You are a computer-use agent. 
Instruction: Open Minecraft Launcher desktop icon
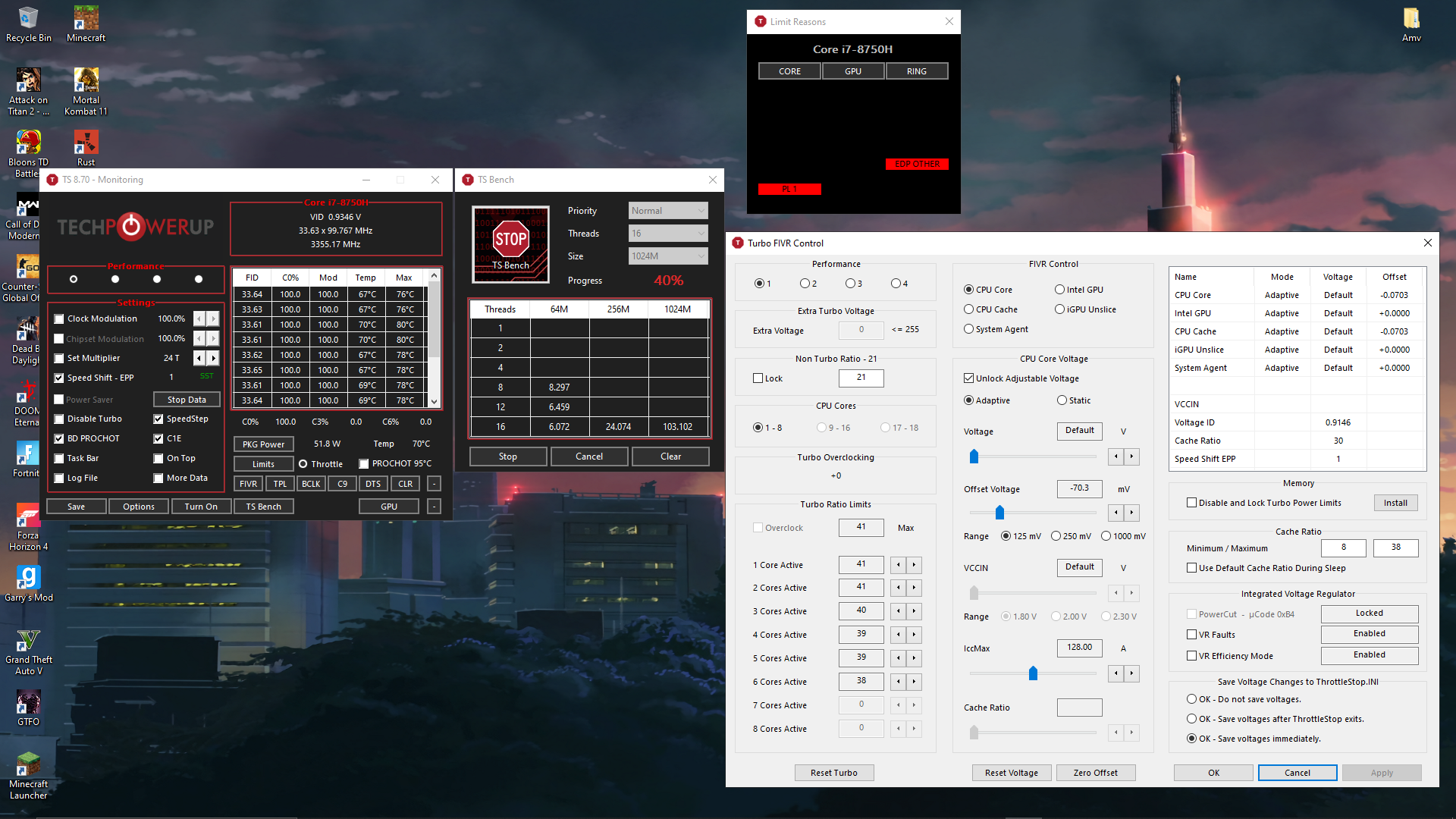tap(28, 776)
